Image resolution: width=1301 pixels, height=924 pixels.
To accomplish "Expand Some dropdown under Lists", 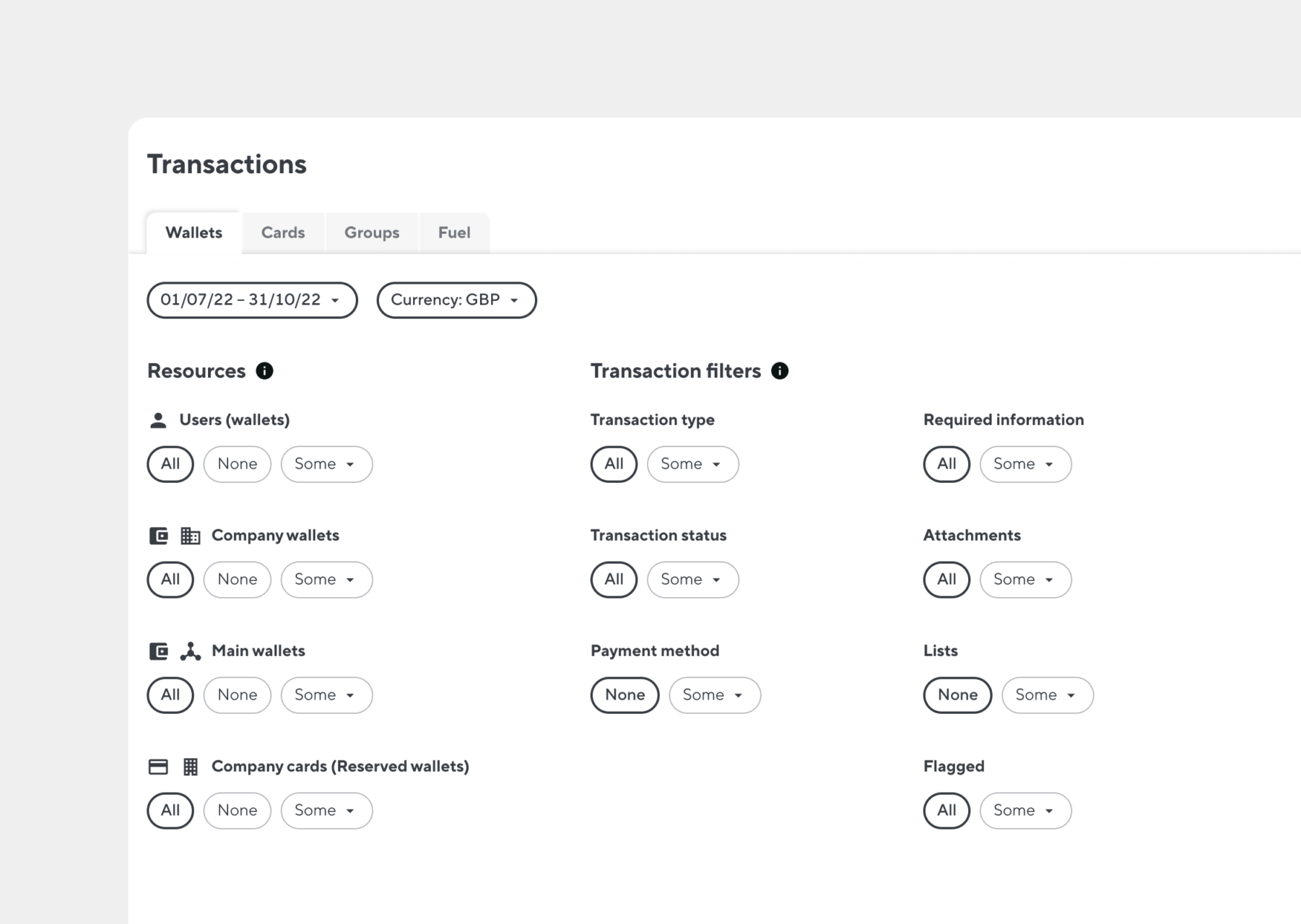I will click(x=1048, y=695).
